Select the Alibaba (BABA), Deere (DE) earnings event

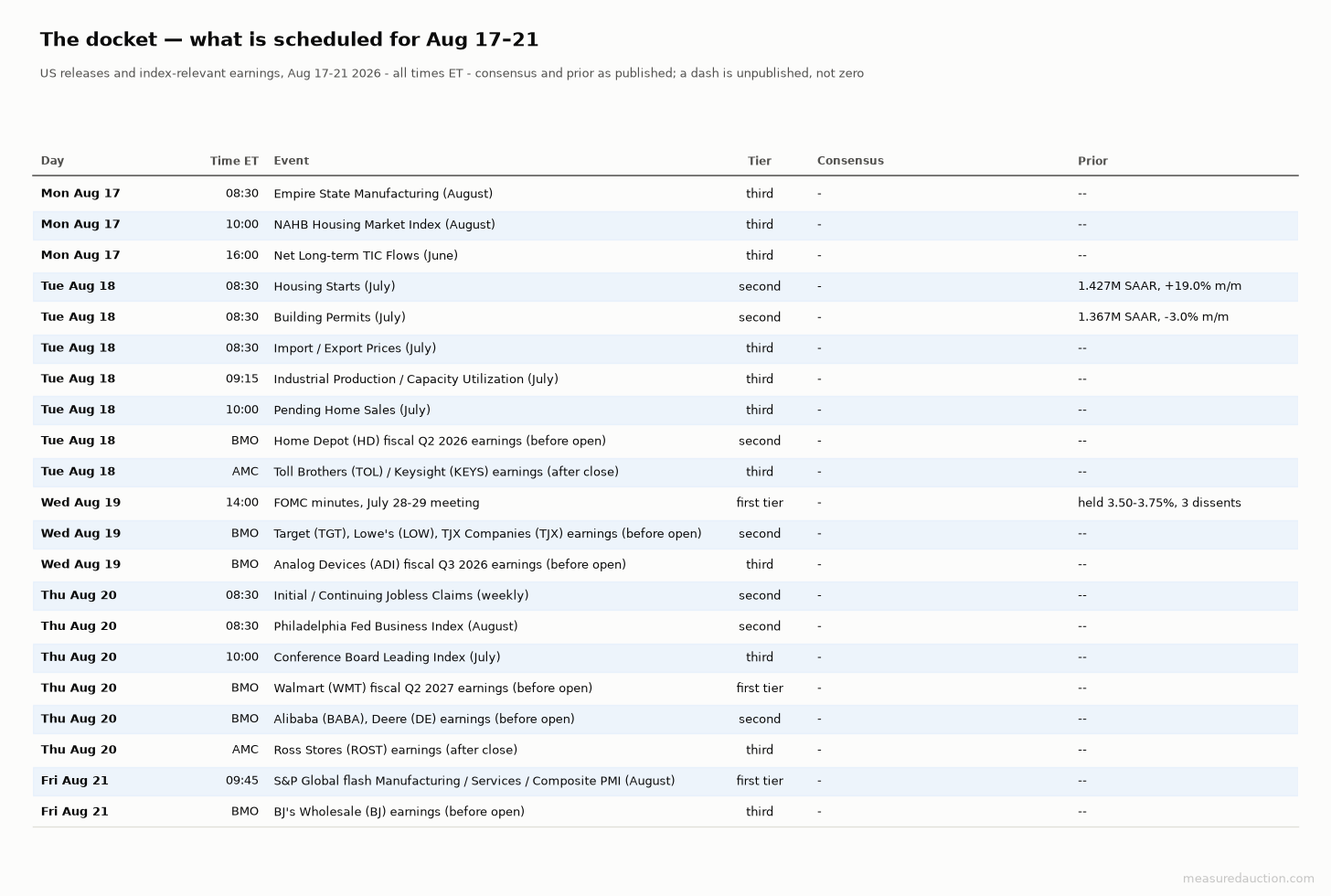point(424,720)
